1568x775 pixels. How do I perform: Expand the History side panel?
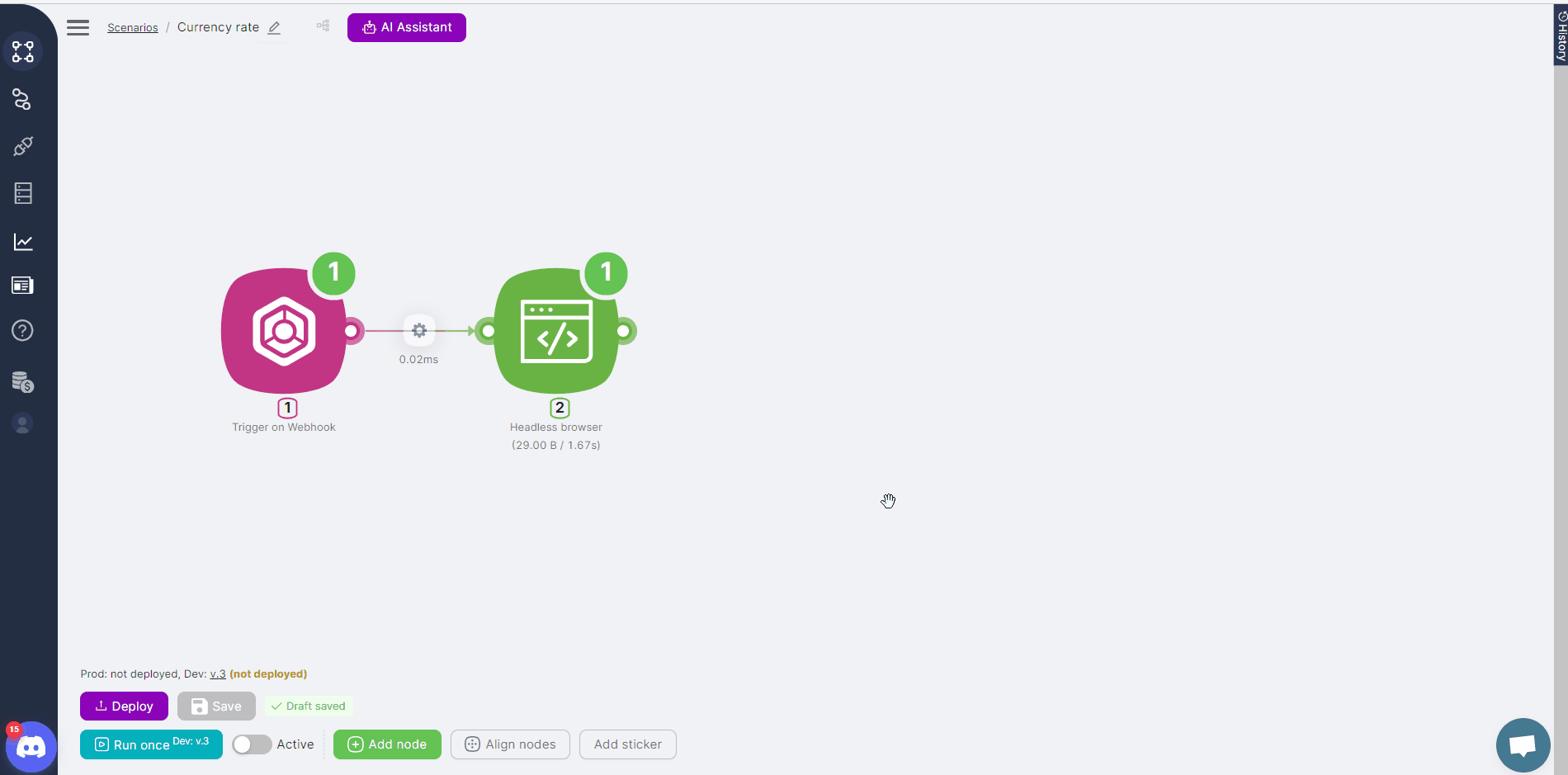(1561, 35)
